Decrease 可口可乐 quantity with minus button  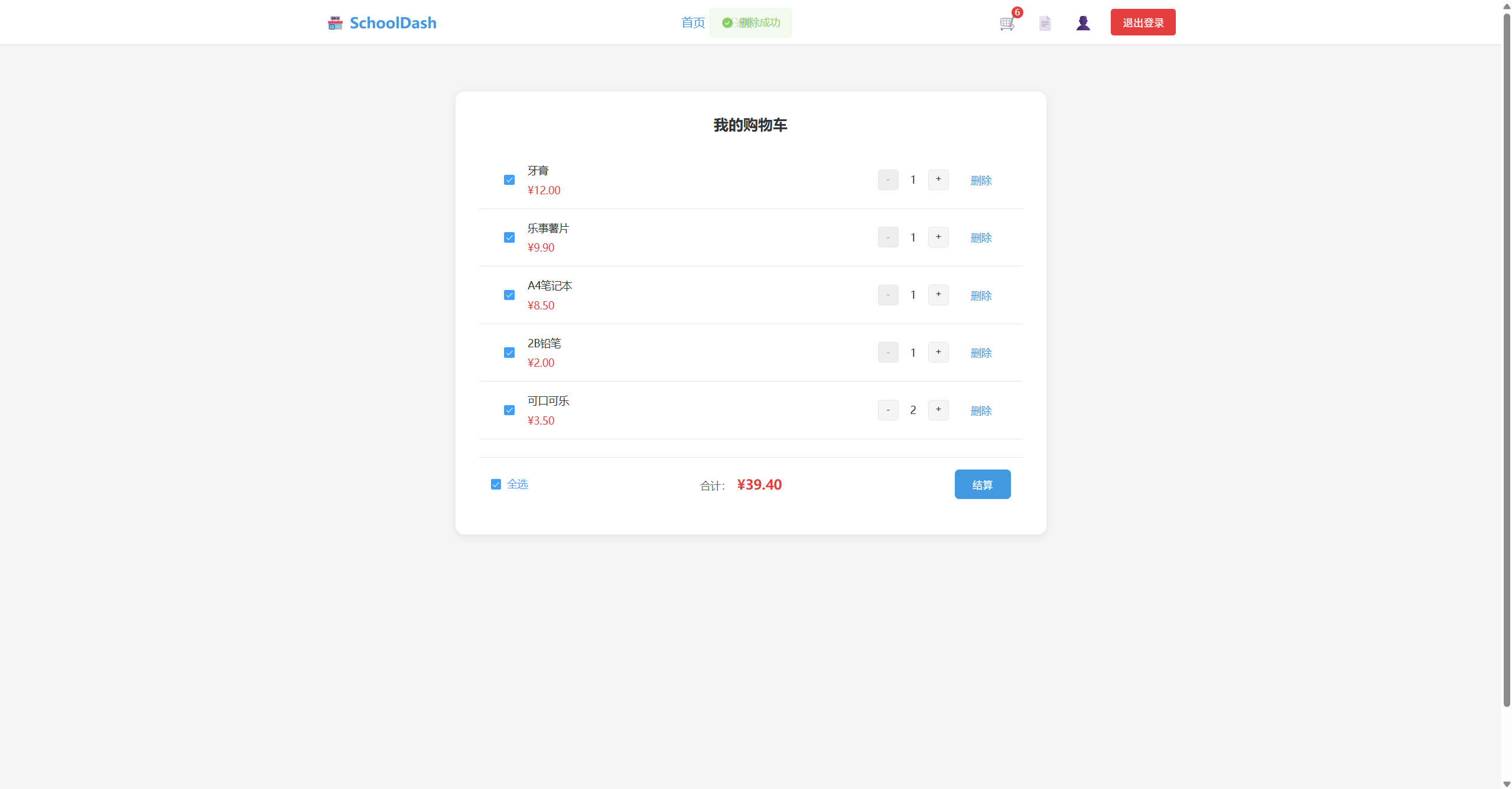(887, 410)
